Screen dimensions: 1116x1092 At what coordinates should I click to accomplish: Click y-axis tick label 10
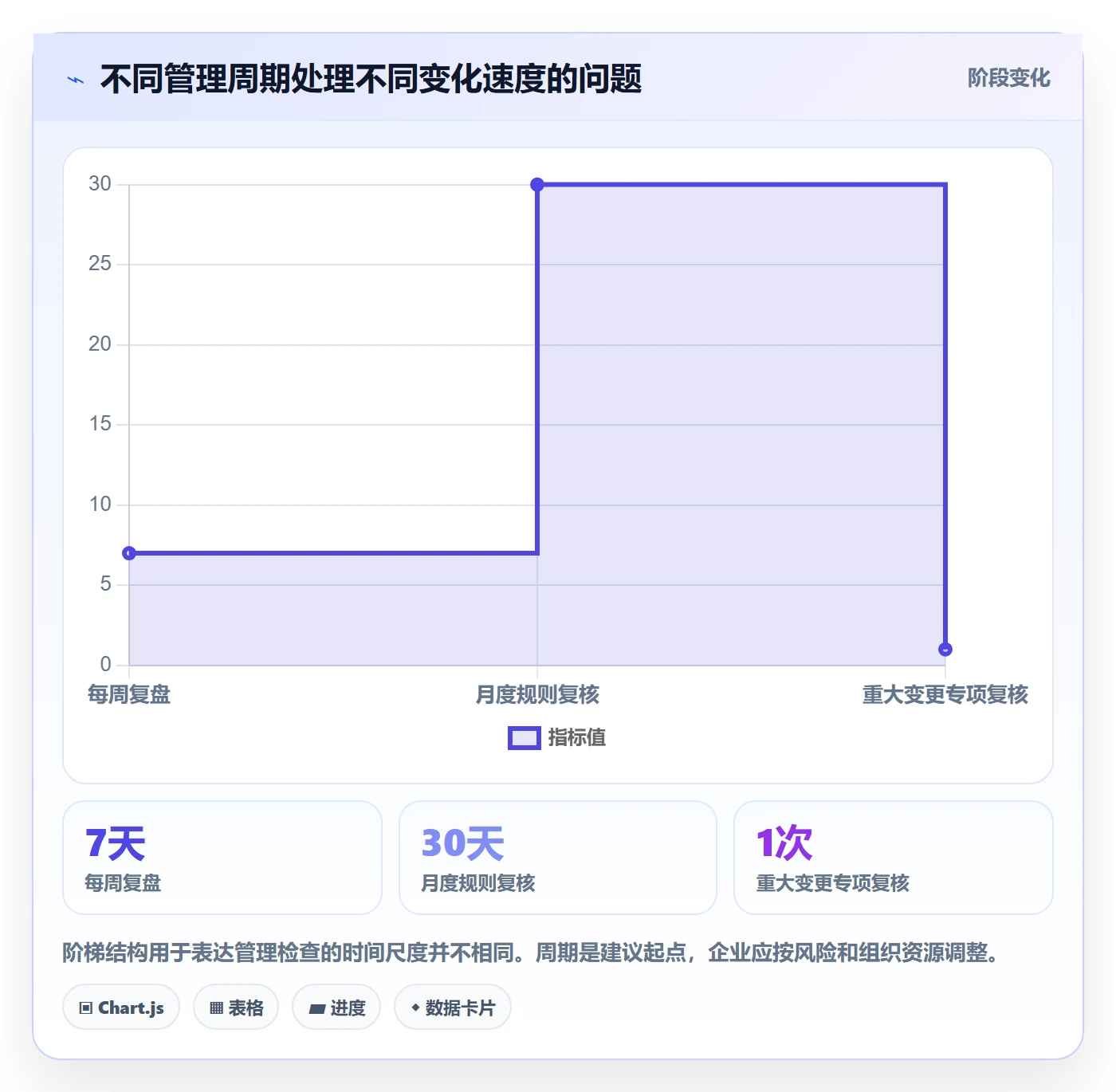[x=100, y=505]
